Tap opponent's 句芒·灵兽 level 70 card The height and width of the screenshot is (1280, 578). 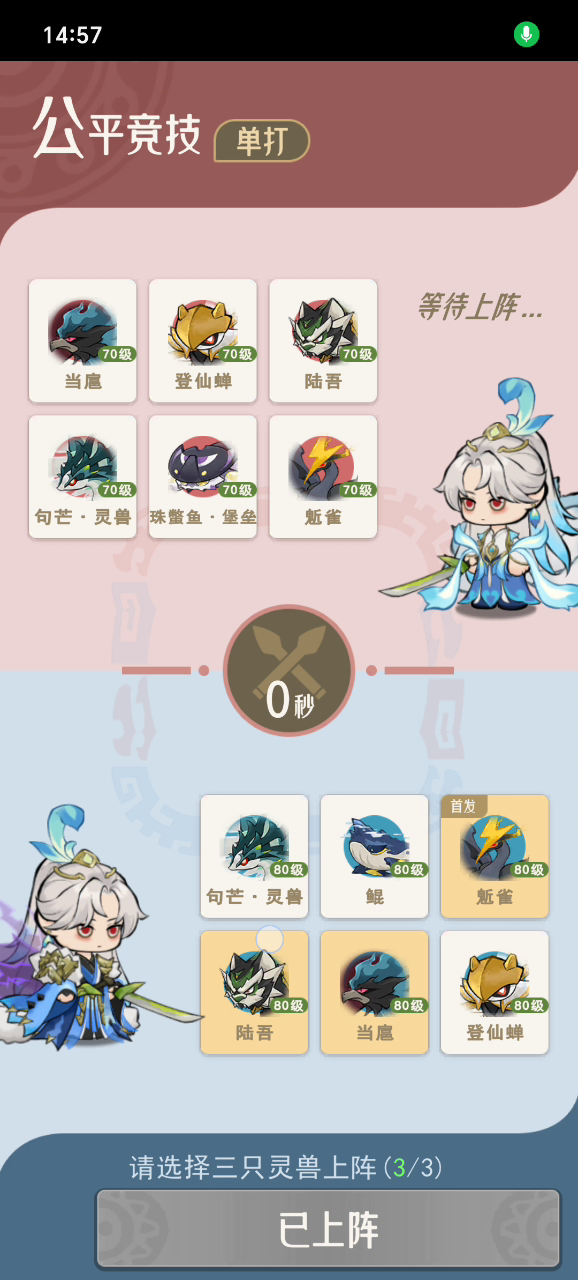pyautogui.click(x=83, y=477)
